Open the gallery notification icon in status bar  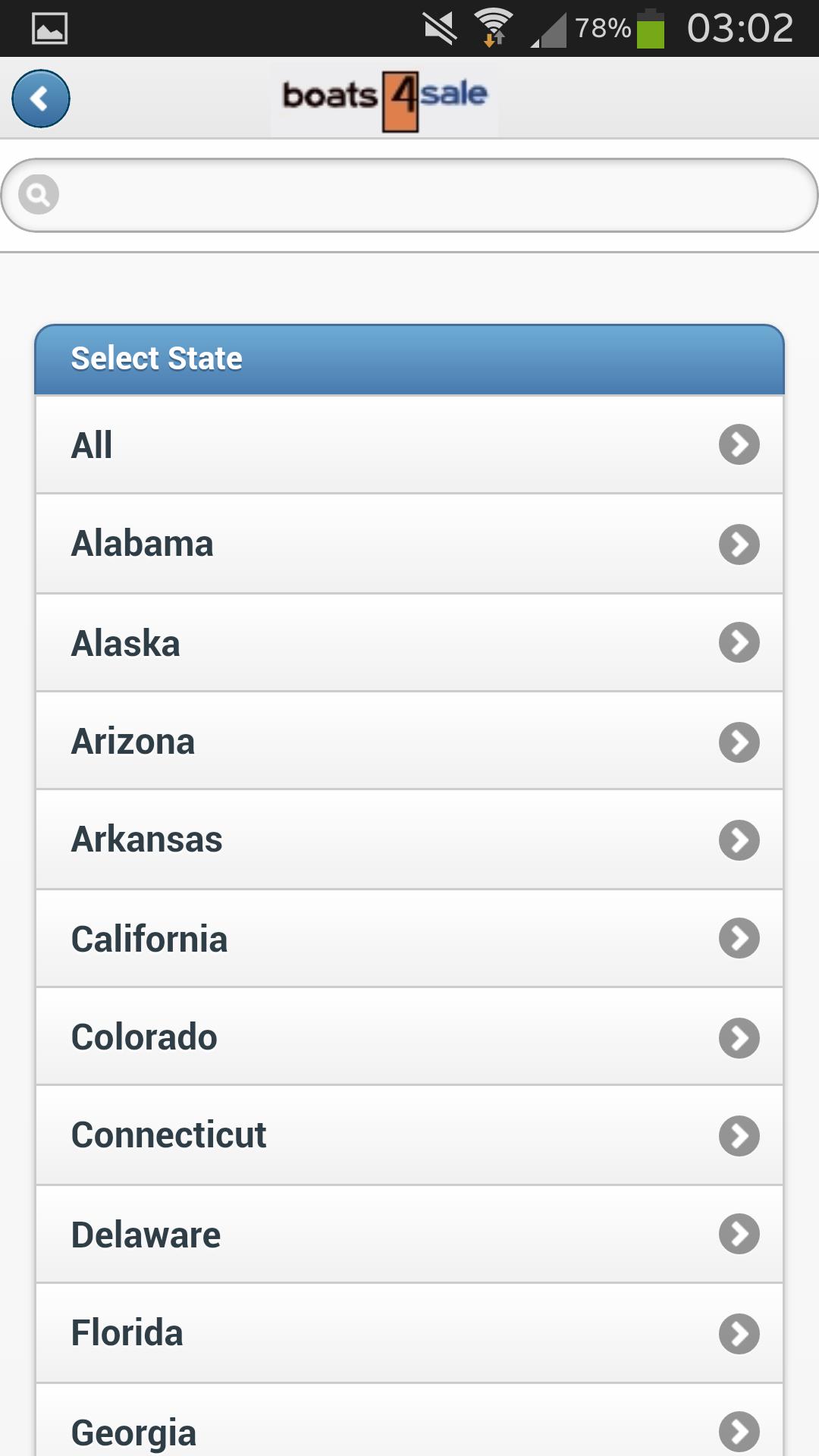pyautogui.click(x=50, y=29)
